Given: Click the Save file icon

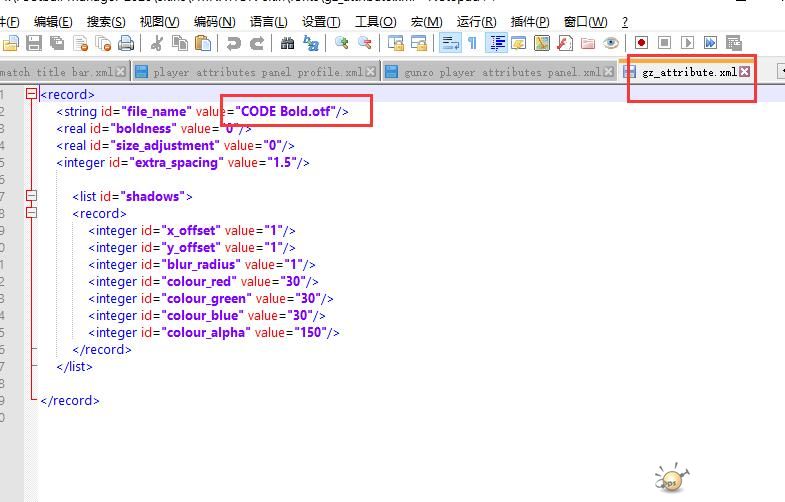Looking at the screenshot, I should 34,43.
